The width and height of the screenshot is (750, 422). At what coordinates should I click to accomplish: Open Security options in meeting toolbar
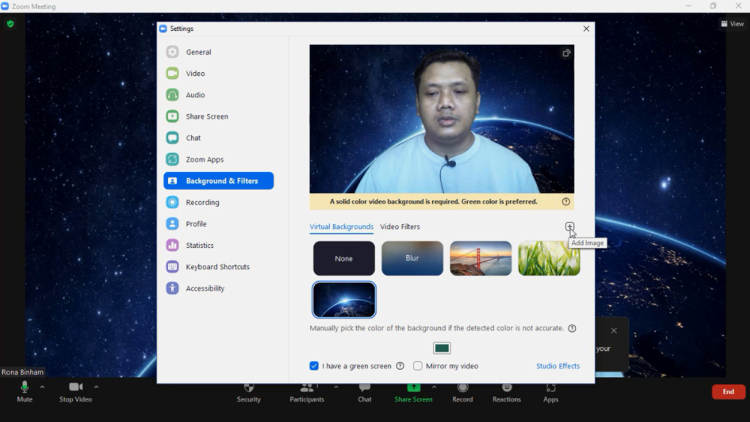[249, 393]
